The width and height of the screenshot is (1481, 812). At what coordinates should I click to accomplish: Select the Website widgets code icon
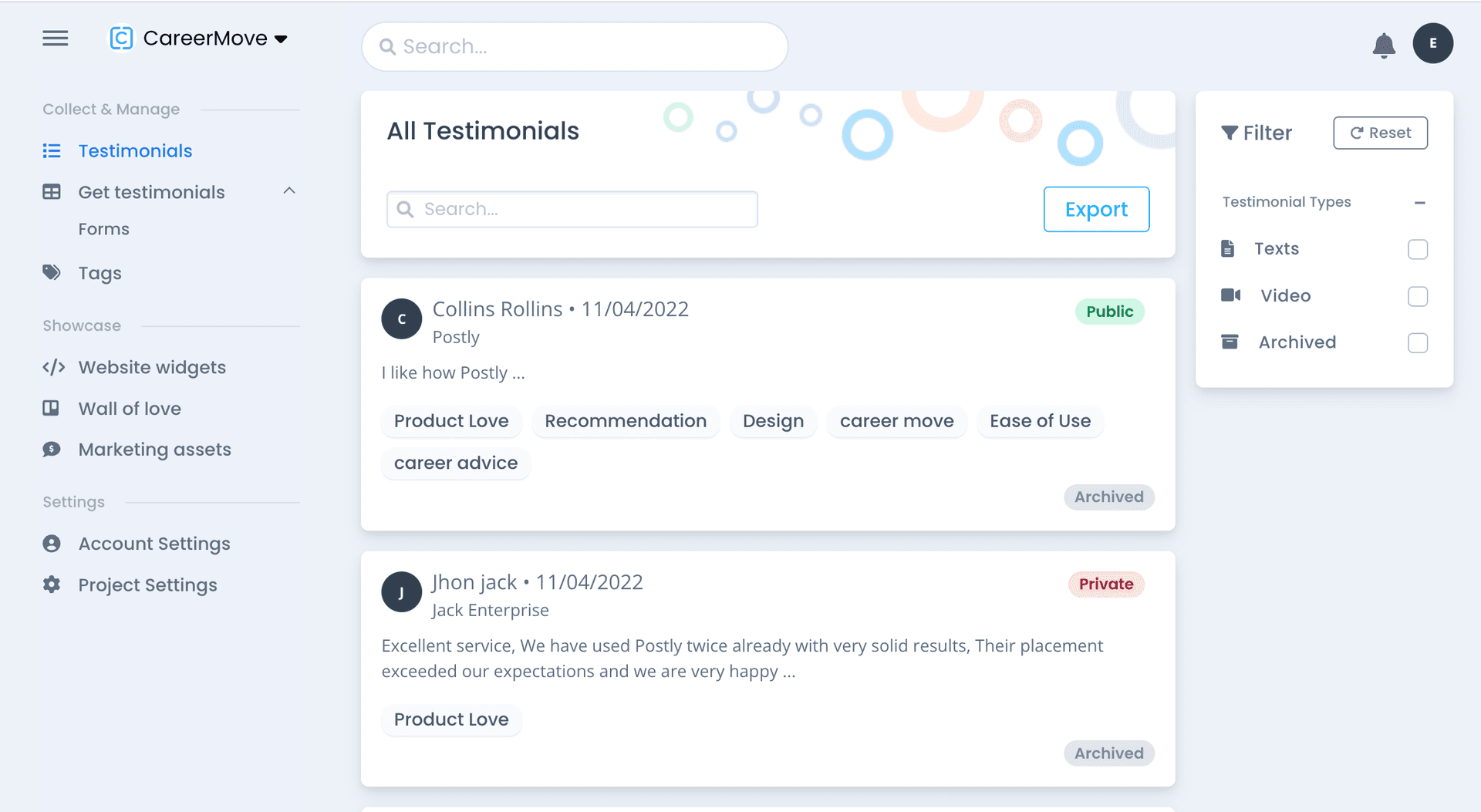pyautogui.click(x=53, y=367)
